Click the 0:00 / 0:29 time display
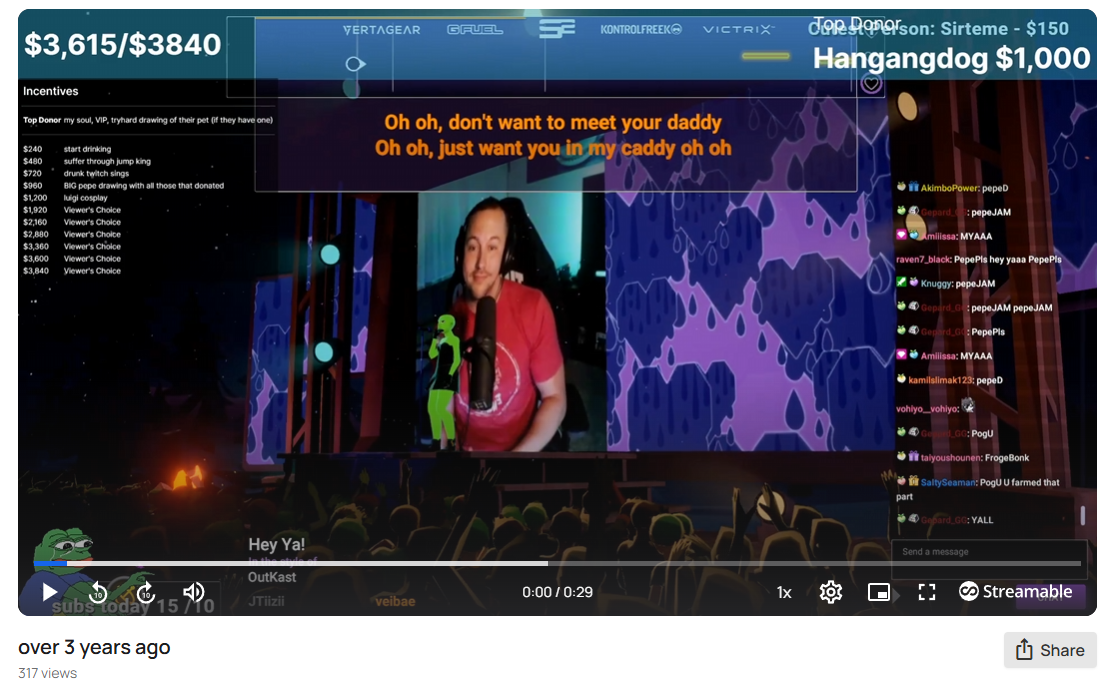 point(557,592)
